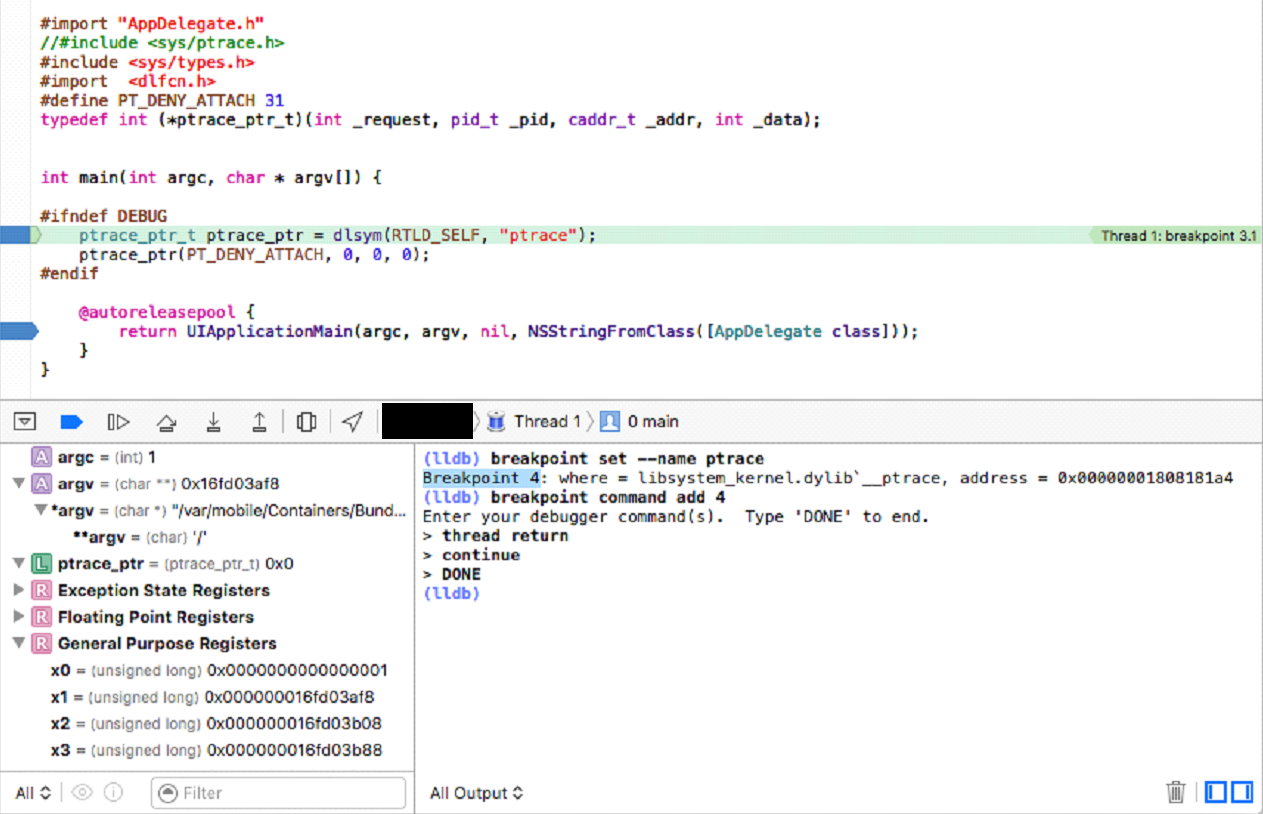Click the '<dlfcn.h>' import
Viewport: 1263px width, 814px height.
tap(171, 81)
